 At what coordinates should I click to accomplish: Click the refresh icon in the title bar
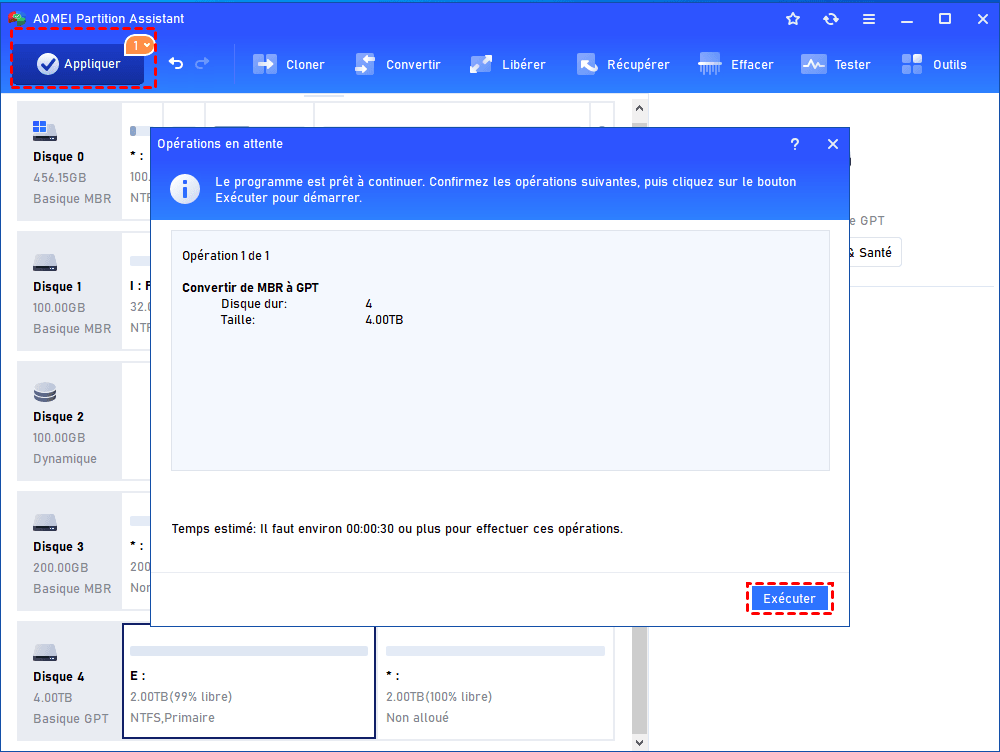(x=830, y=19)
